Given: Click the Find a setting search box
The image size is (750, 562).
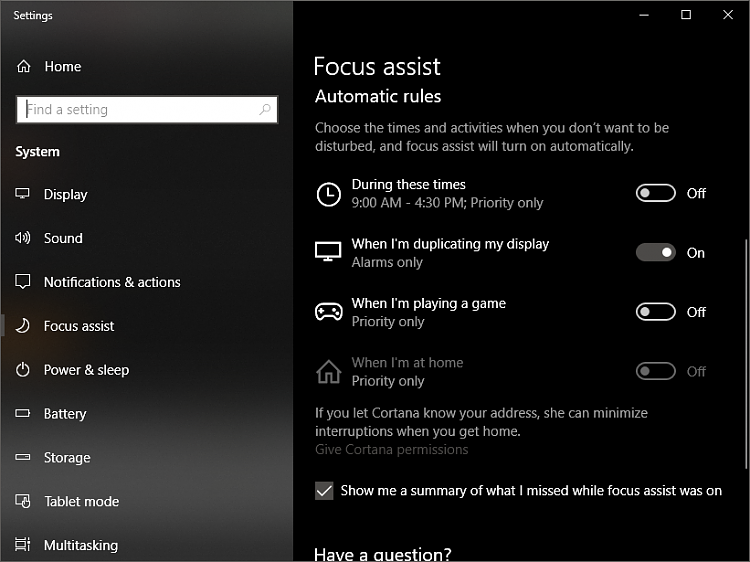Looking at the screenshot, I should 147,110.
